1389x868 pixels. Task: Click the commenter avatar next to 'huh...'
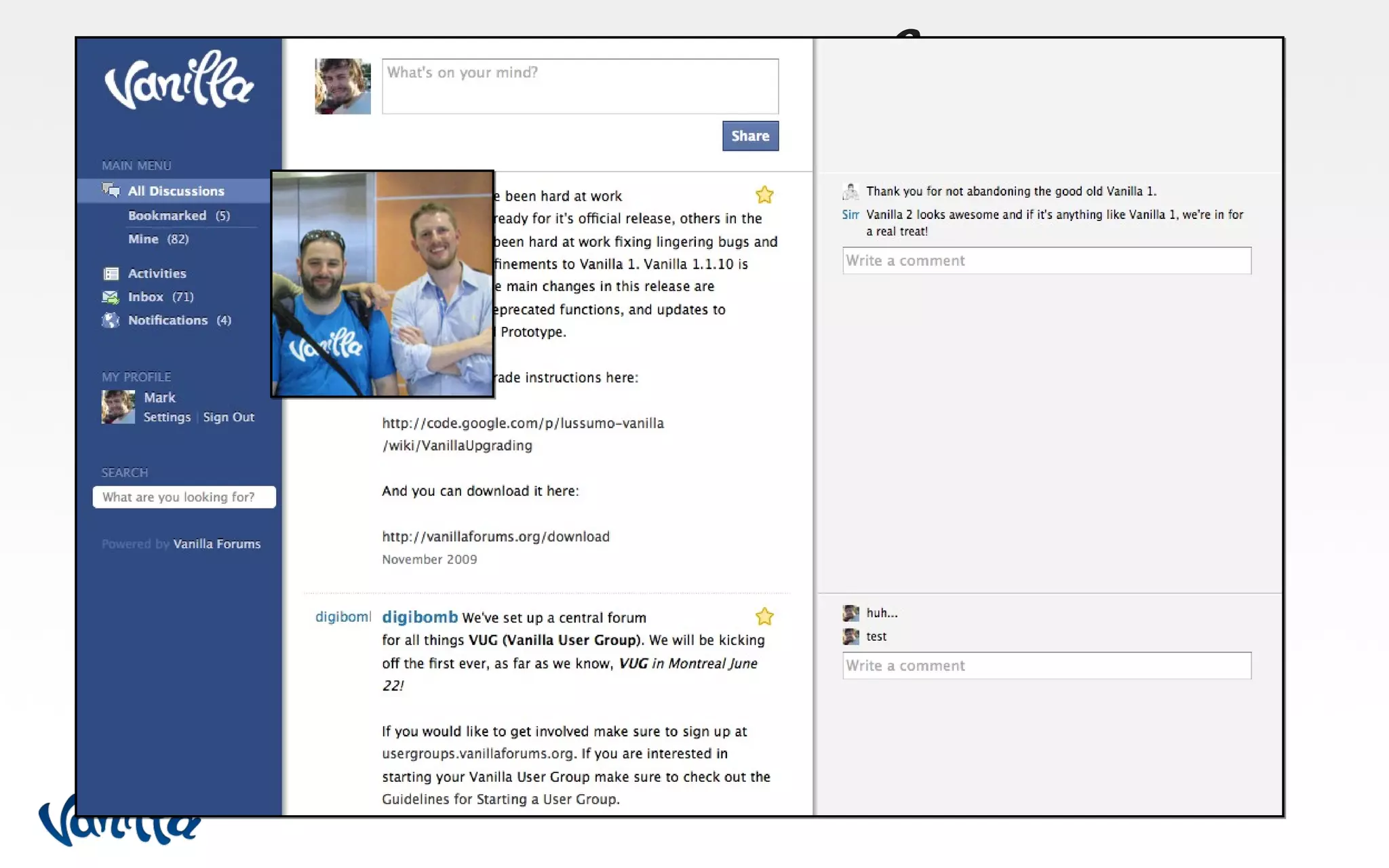[850, 613]
